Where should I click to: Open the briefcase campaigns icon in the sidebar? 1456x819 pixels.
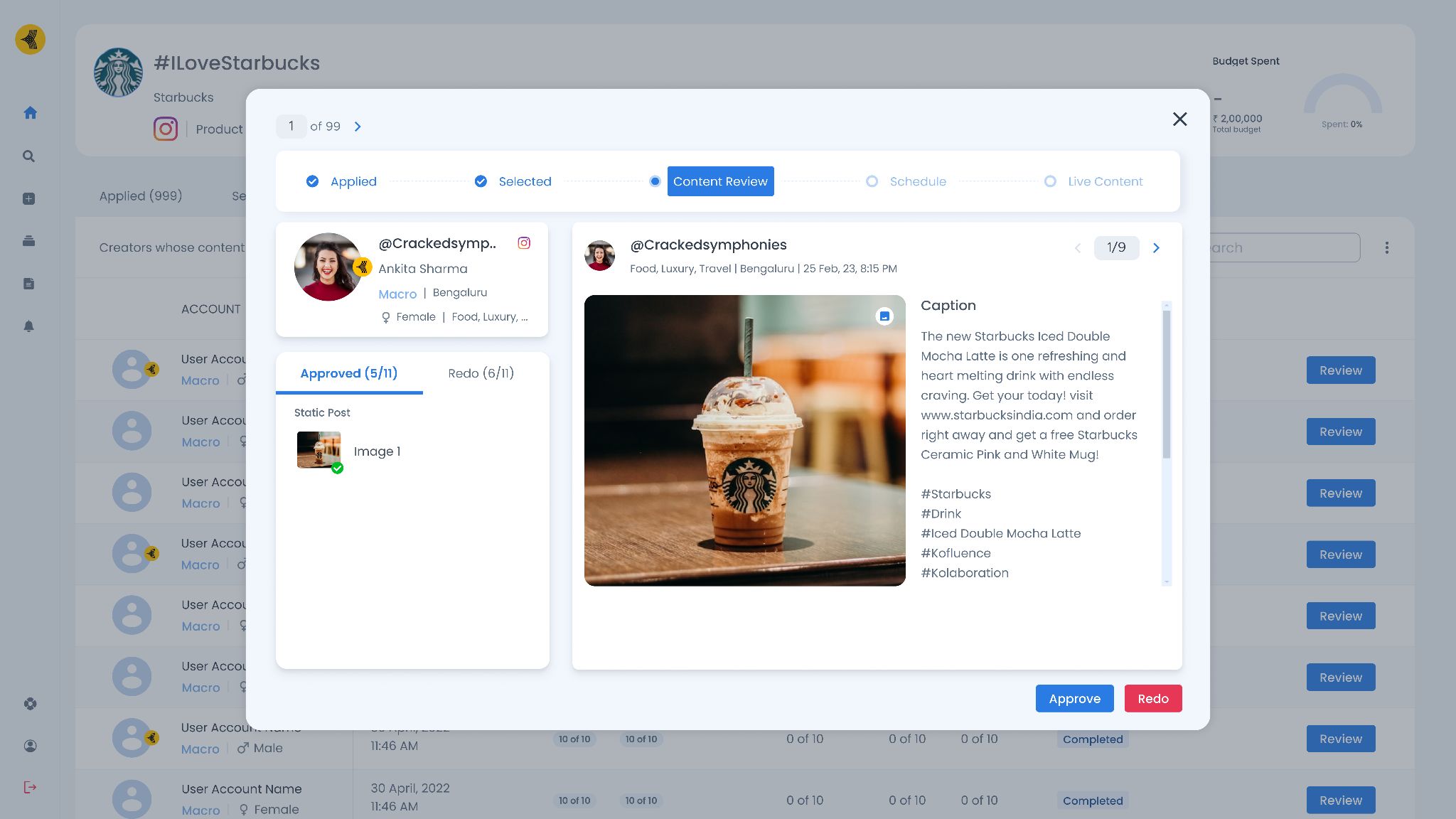tap(29, 241)
